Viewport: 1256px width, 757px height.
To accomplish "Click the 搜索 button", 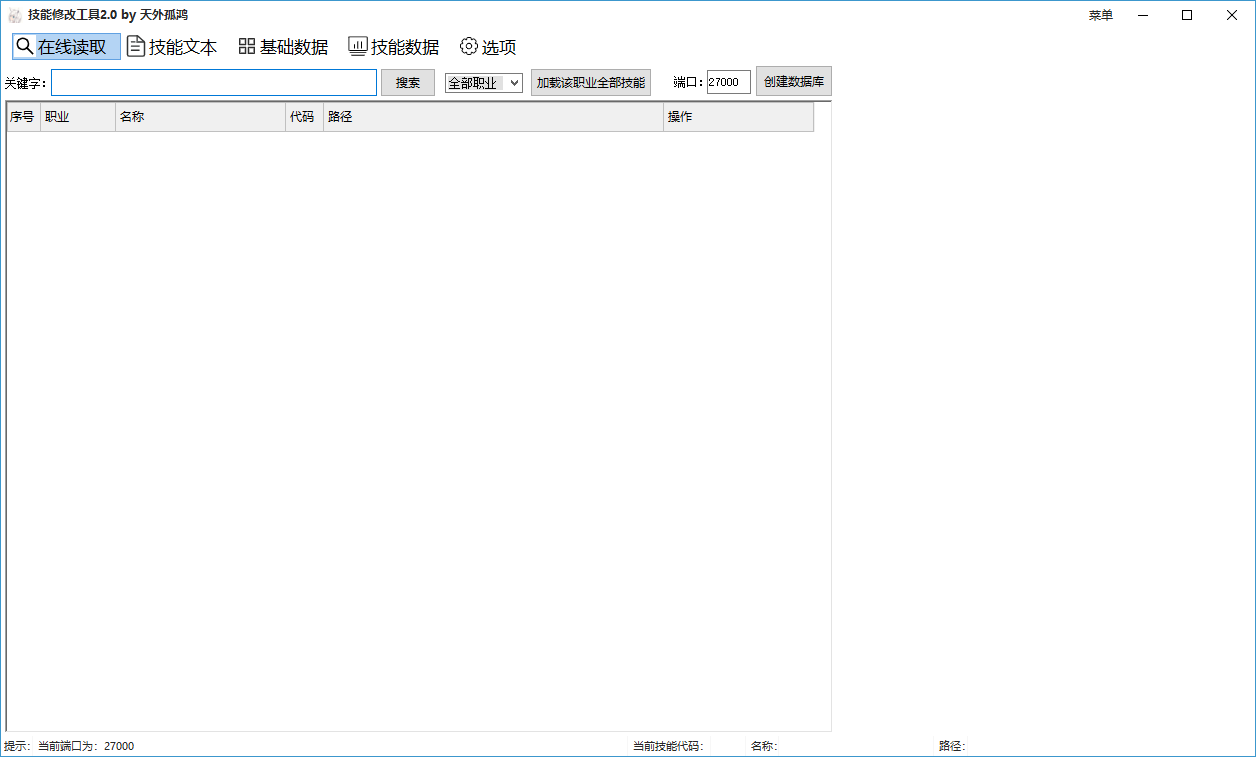I will [407, 82].
